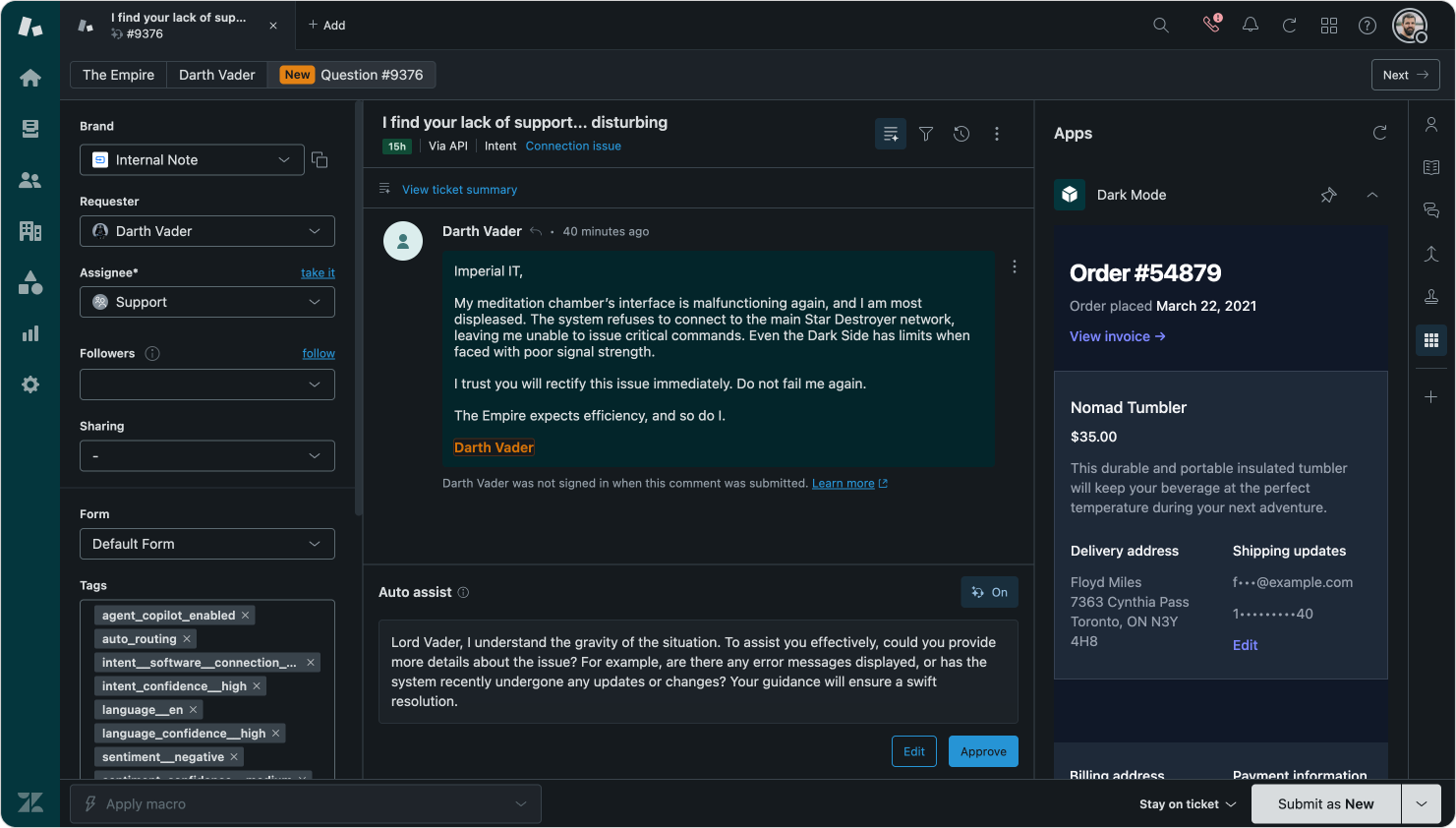The height and width of the screenshot is (828, 1456).
Task: Open comment options three-dot menu
Action: [1015, 266]
